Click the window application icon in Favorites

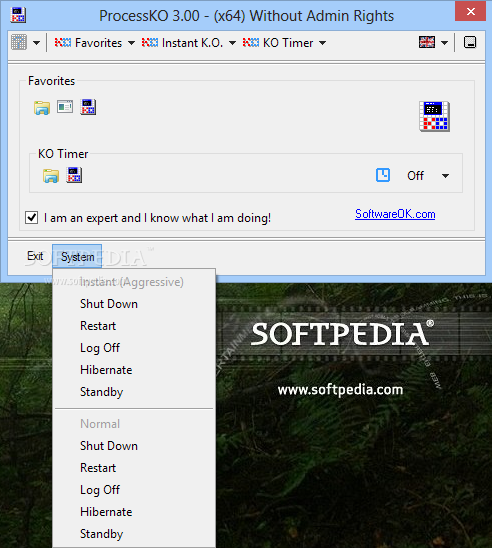click(x=65, y=107)
